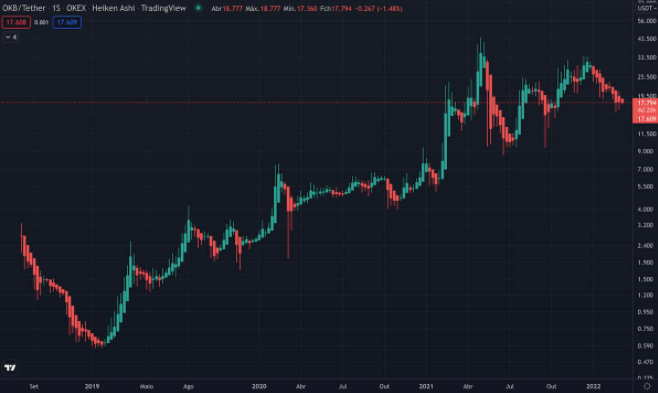Click the Máx. 18.777 high value

(x=263, y=8)
